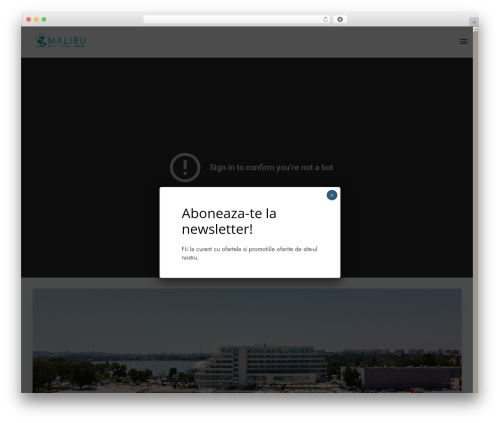Maximize the window with the green button

point(44,19)
